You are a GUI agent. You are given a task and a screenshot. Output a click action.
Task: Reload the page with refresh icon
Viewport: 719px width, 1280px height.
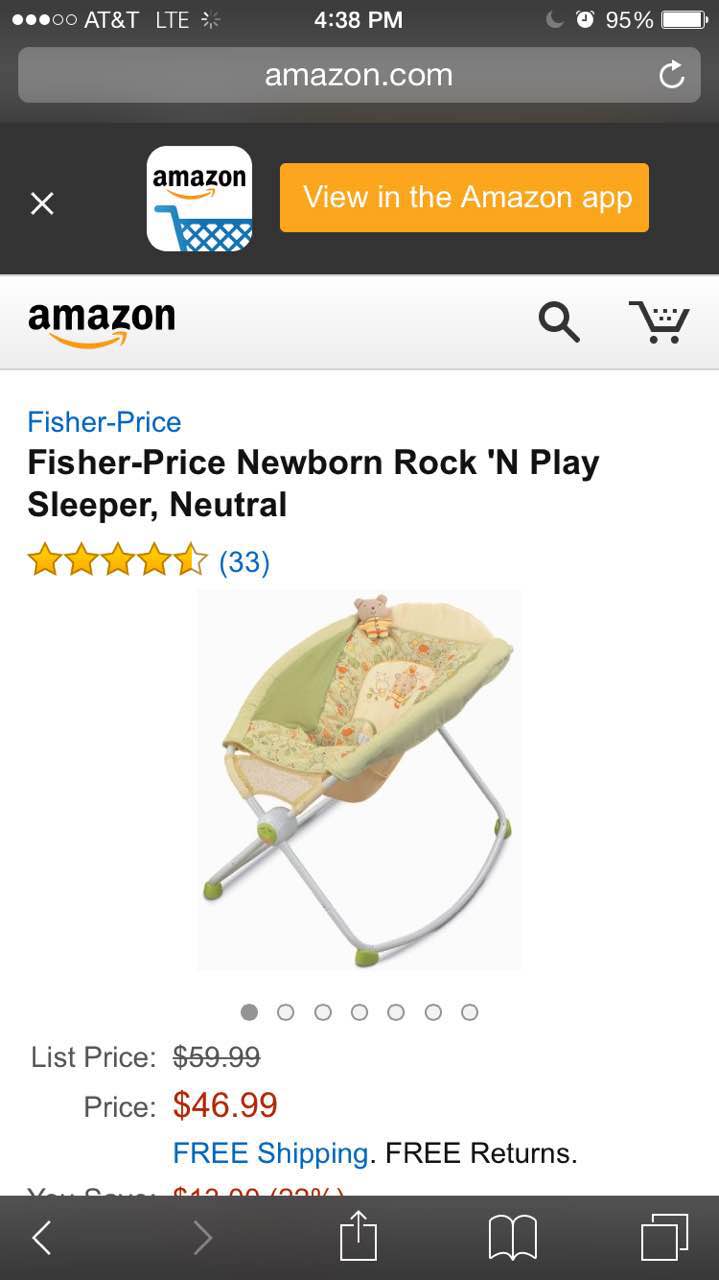[x=672, y=75]
